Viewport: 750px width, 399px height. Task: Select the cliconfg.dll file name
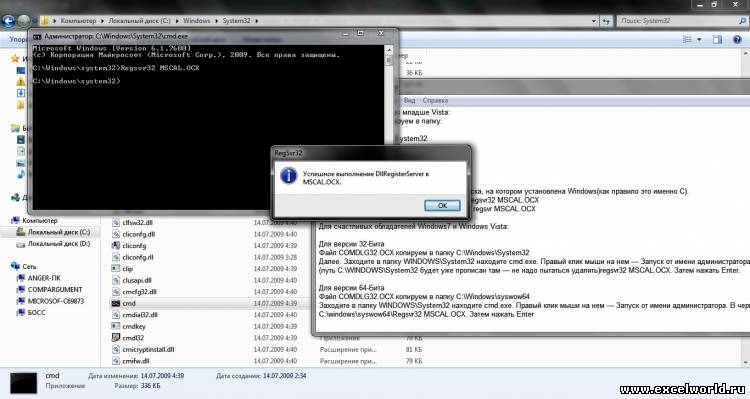pos(139,234)
